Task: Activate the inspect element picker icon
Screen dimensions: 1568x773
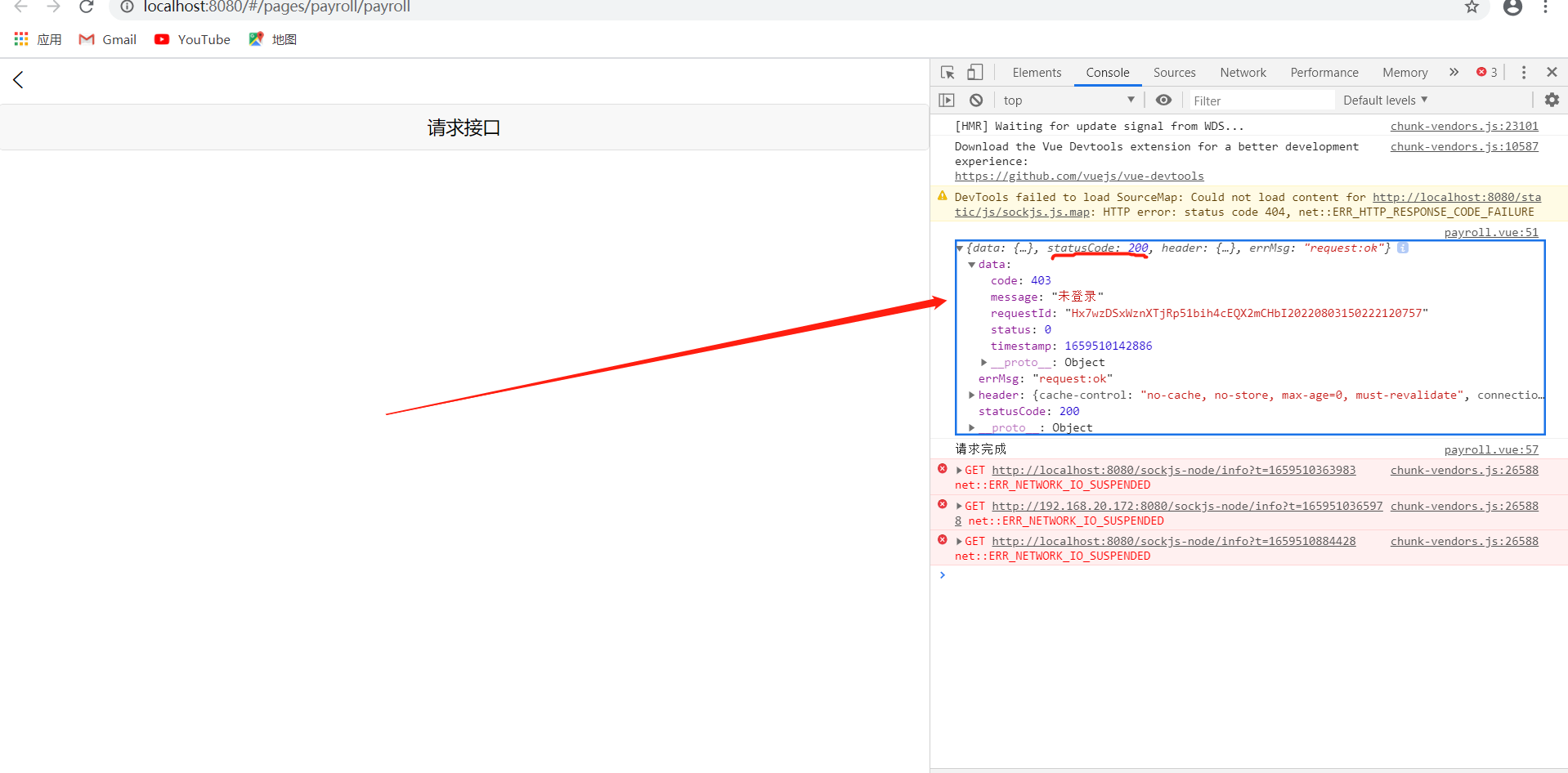Action: point(948,73)
